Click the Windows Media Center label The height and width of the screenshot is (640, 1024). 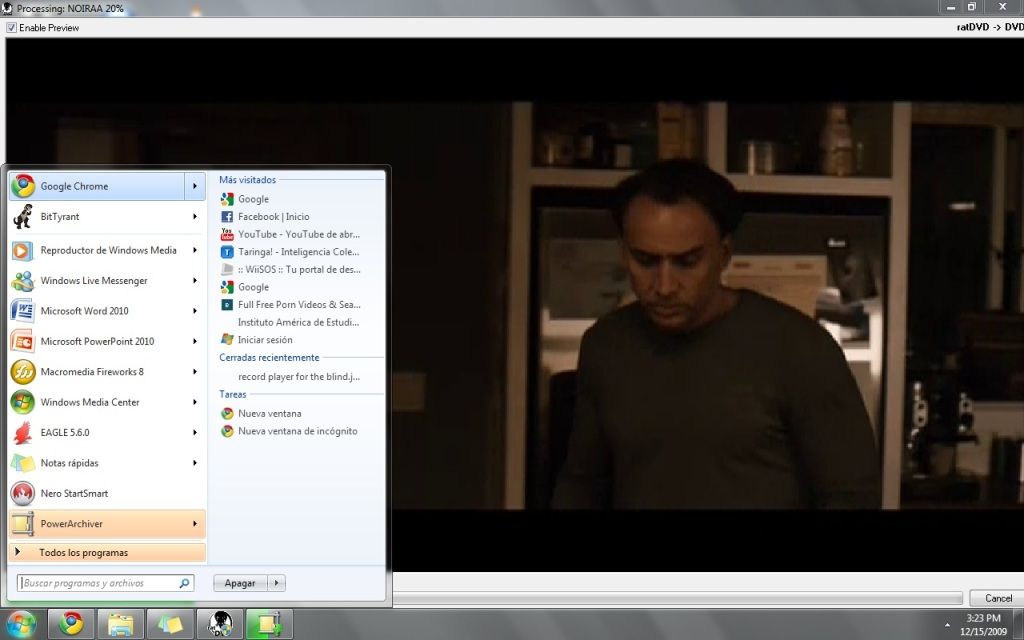click(90, 402)
